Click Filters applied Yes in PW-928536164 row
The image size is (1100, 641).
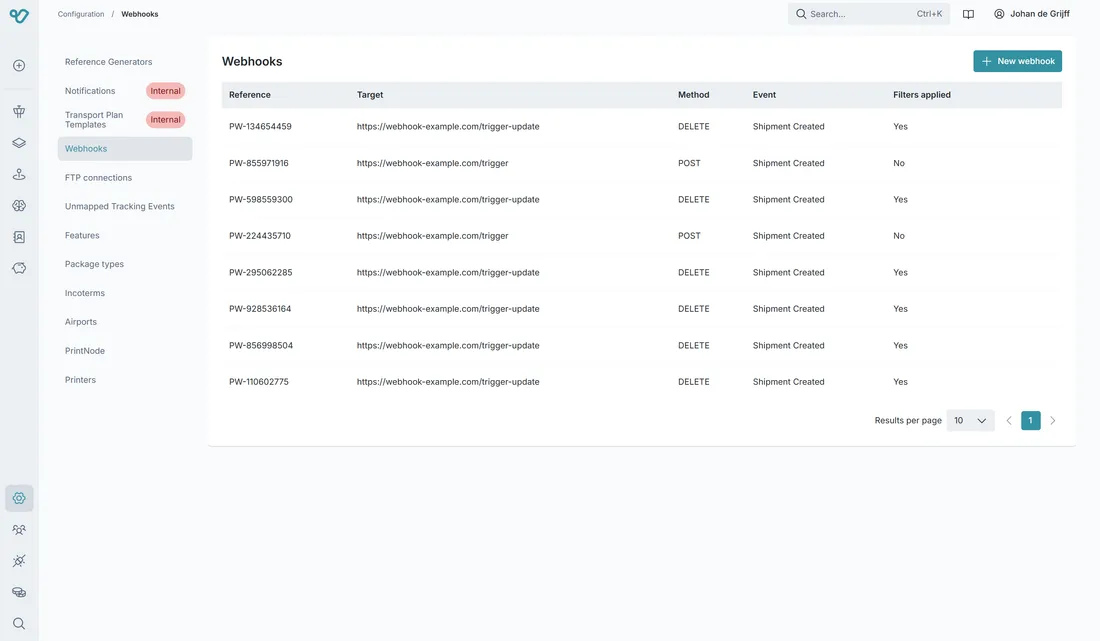(x=900, y=309)
